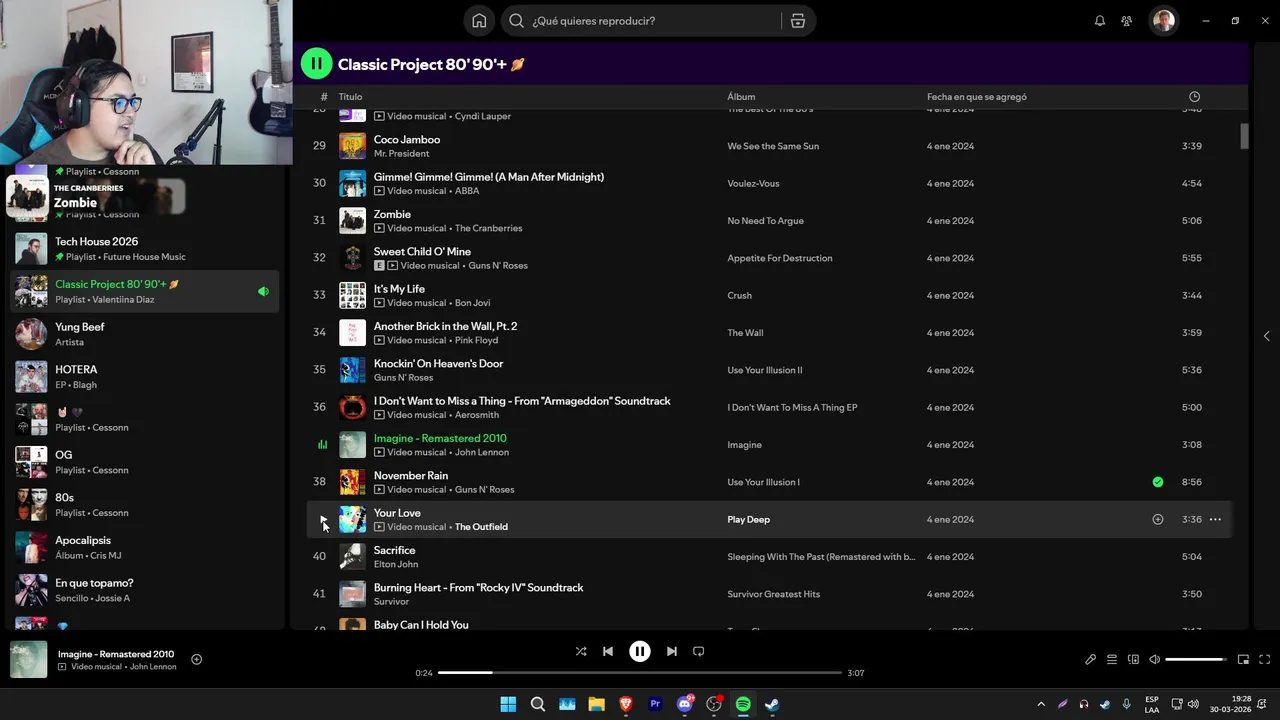This screenshot has height=720, width=1280.
Task: Pause playlist with green header button
Action: (x=316, y=64)
